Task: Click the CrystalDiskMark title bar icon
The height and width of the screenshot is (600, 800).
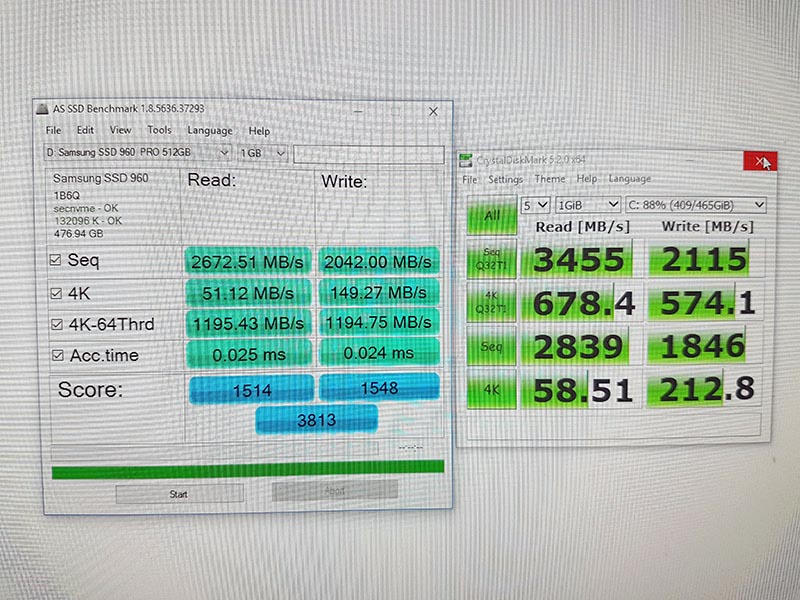Action: point(465,160)
